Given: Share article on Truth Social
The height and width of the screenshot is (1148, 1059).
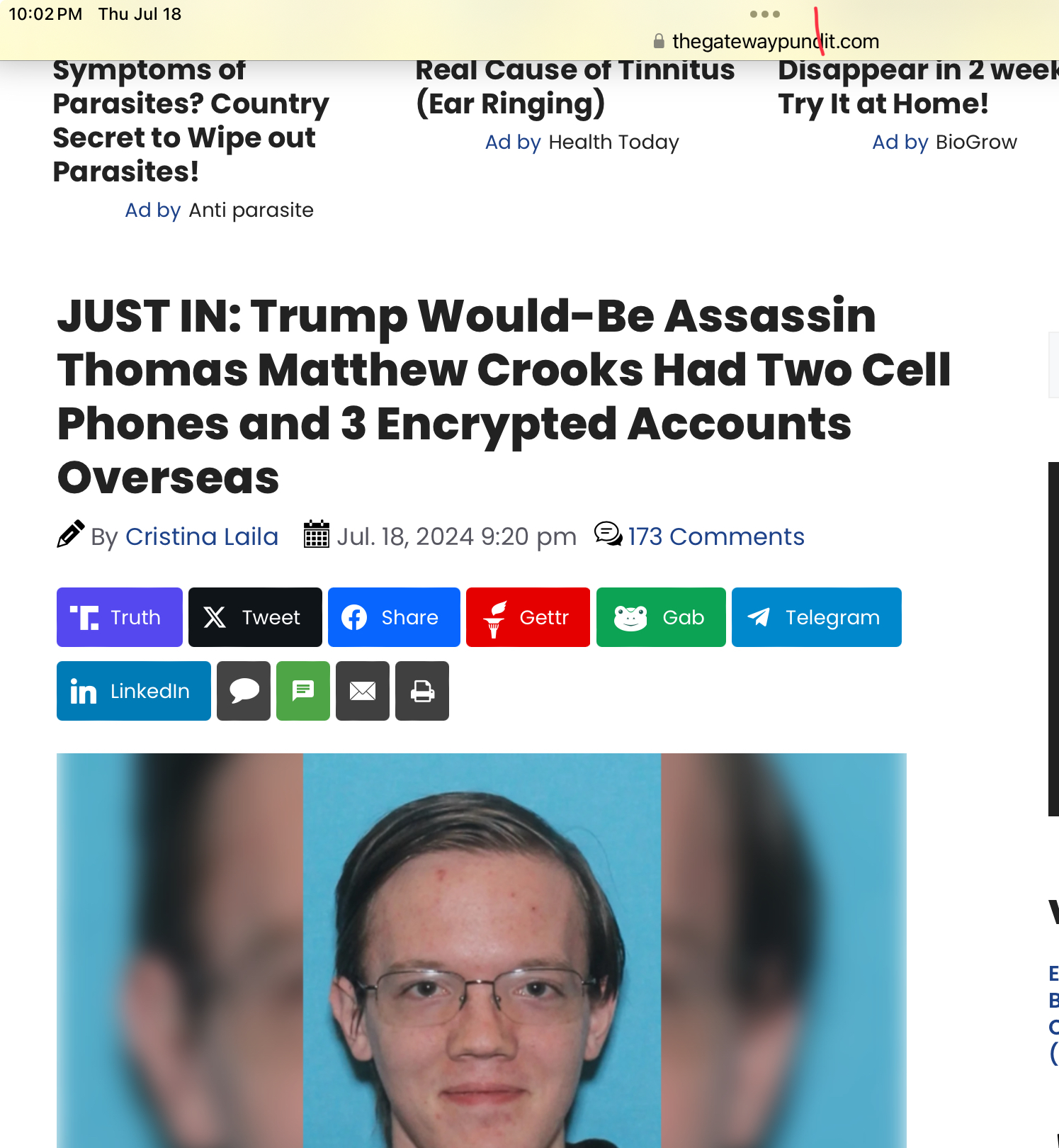Looking at the screenshot, I should point(120,617).
